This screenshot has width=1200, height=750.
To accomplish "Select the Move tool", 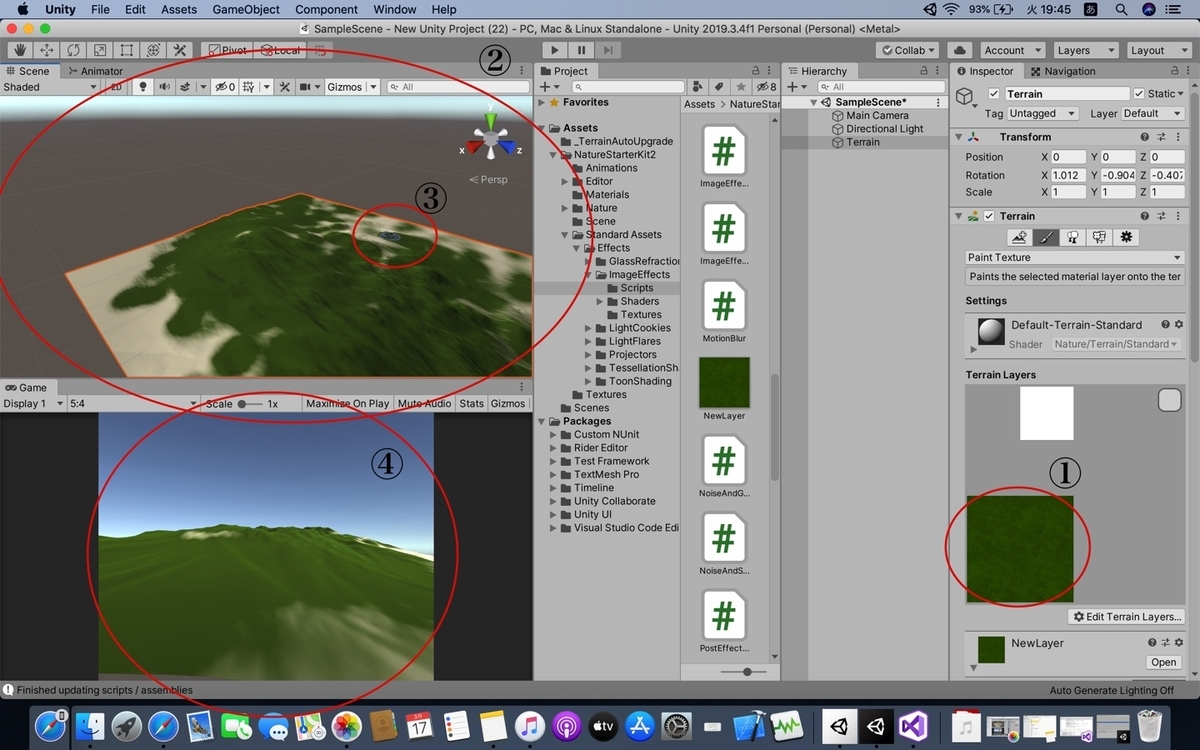I will [x=46, y=50].
